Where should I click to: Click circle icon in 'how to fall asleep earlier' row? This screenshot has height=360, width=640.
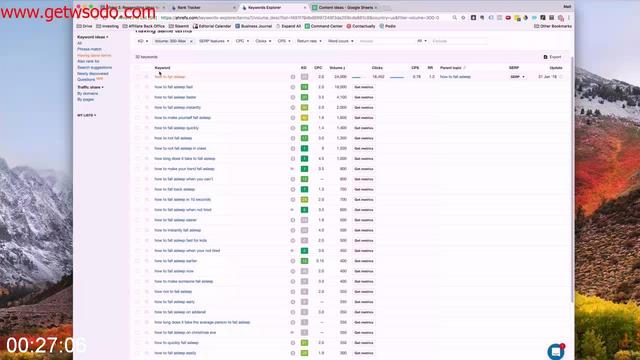pos(293,261)
